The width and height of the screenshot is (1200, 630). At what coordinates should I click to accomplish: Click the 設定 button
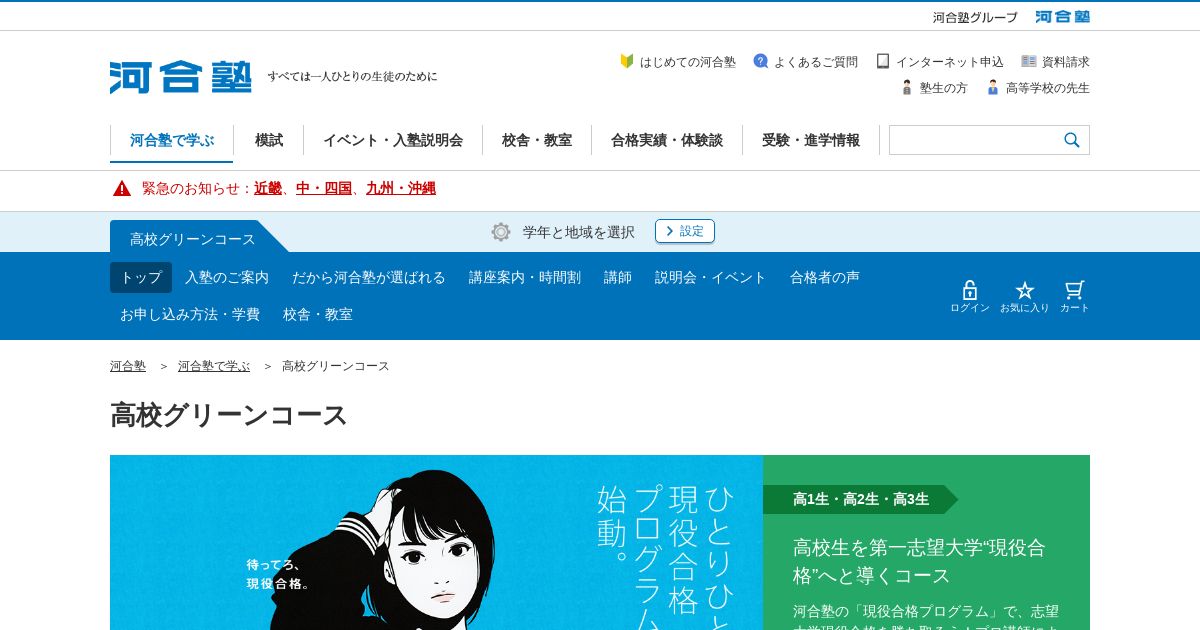(685, 231)
